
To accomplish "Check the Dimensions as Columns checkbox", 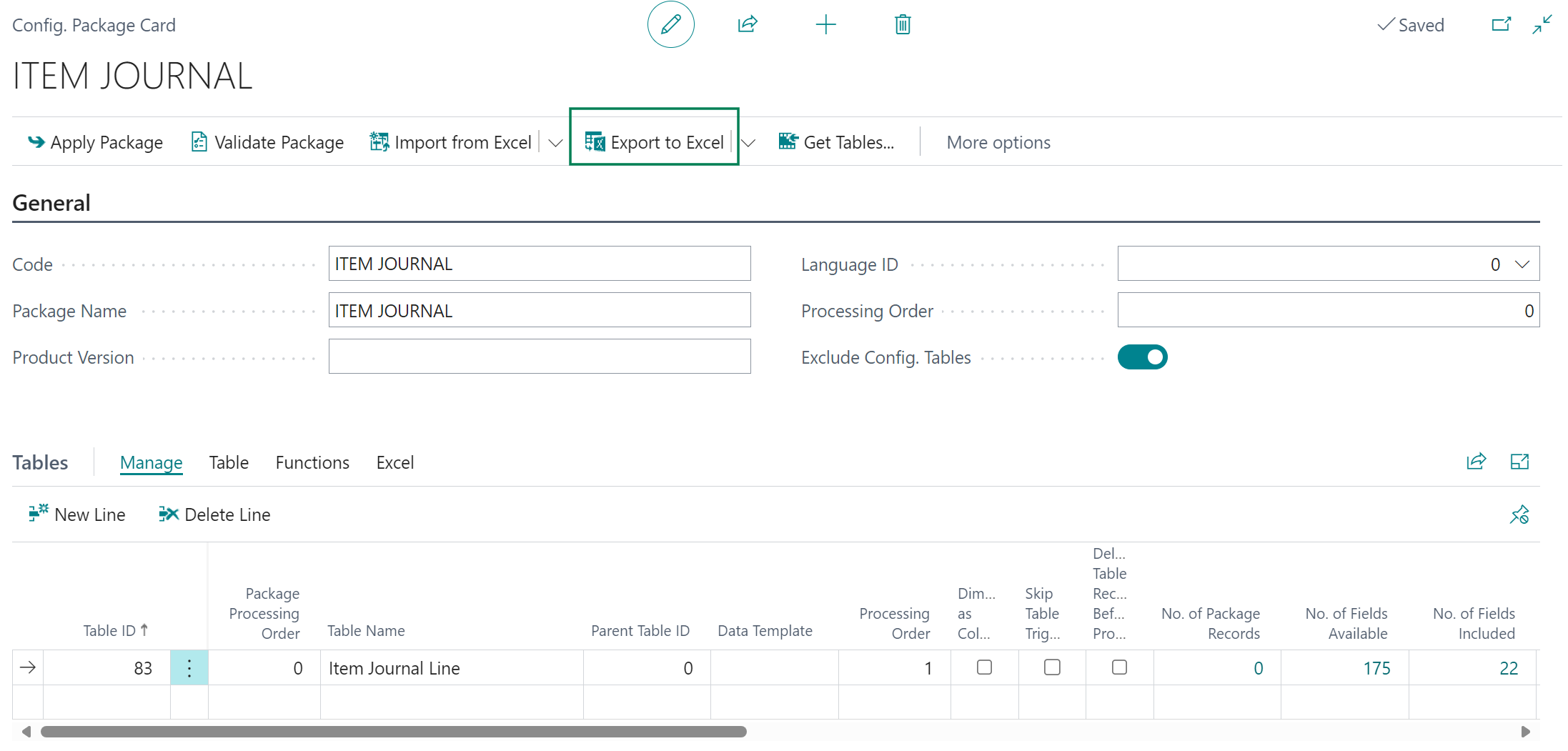I will coord(984,667).
